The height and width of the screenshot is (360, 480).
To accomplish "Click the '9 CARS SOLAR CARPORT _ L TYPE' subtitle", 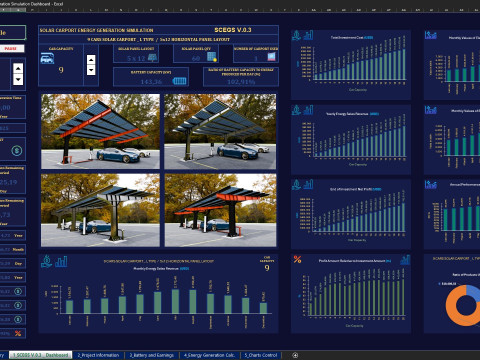I will (158, 39).
